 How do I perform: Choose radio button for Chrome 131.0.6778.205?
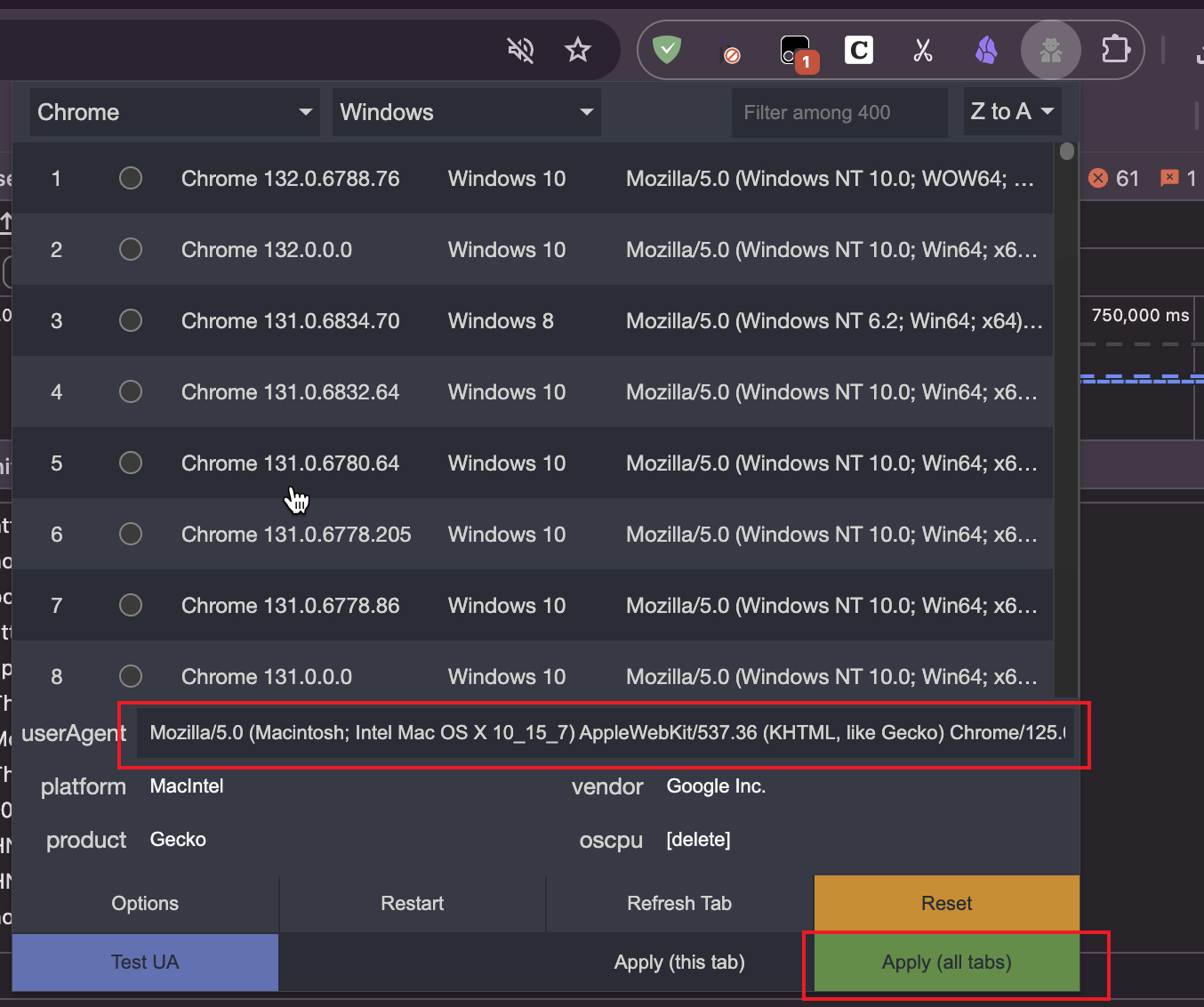tap(131, 535)
